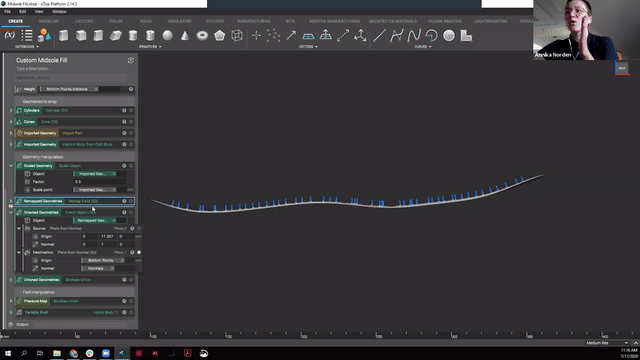Select the hollow pipe primitive tool
Image resolution: width=640 pixels, height=360 pixels.
click(150, 36)
